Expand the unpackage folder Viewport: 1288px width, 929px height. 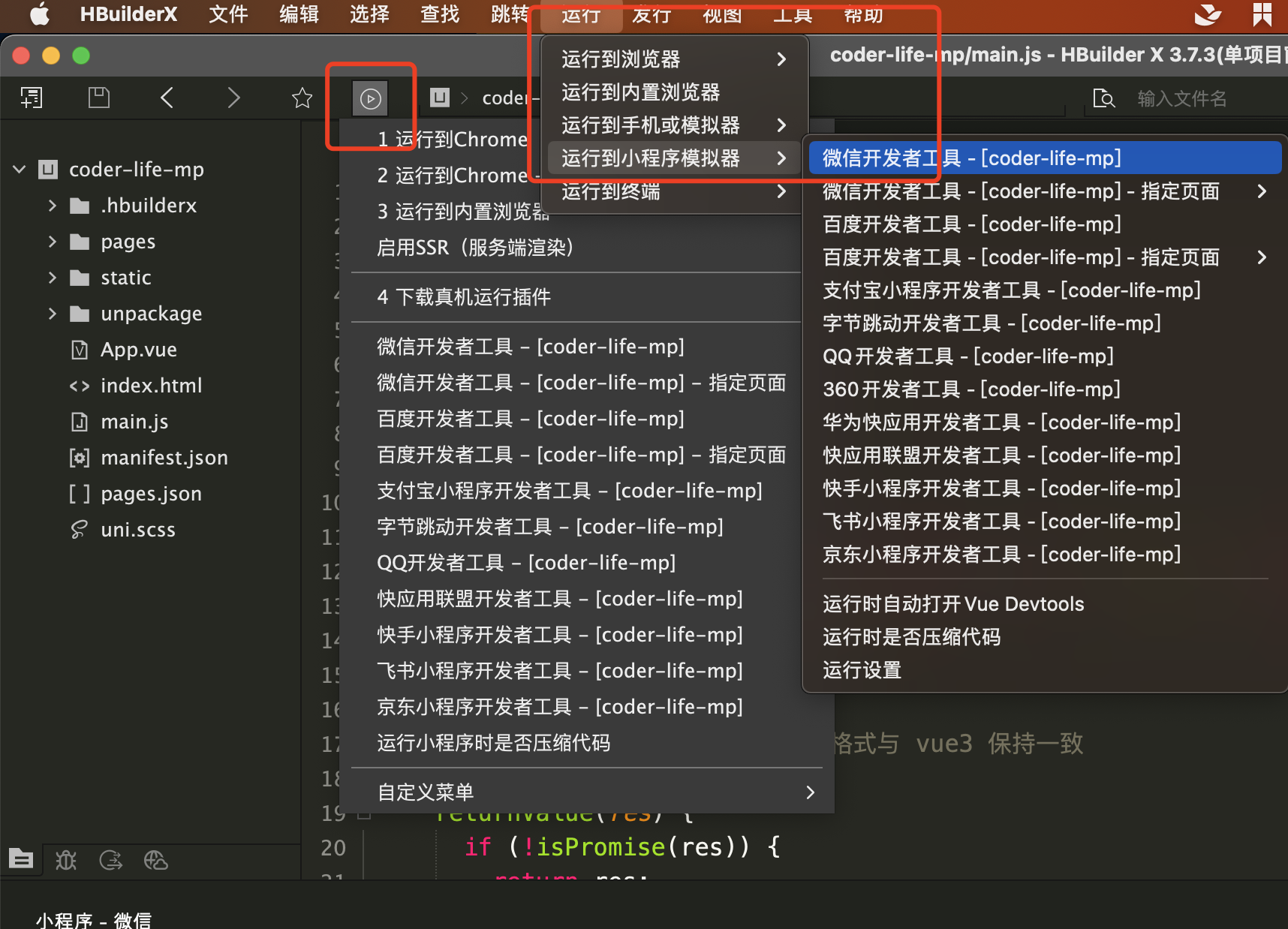point(53,314)
